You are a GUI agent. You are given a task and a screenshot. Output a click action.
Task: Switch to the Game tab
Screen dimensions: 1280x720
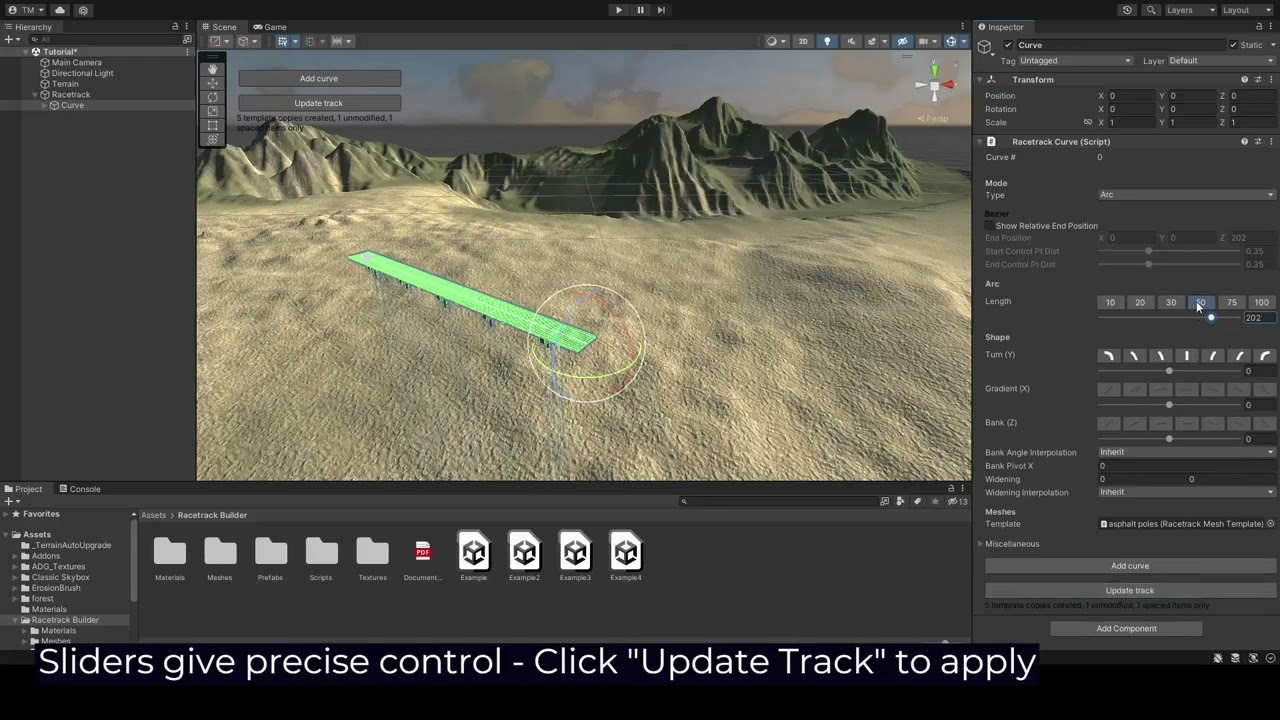269,27
